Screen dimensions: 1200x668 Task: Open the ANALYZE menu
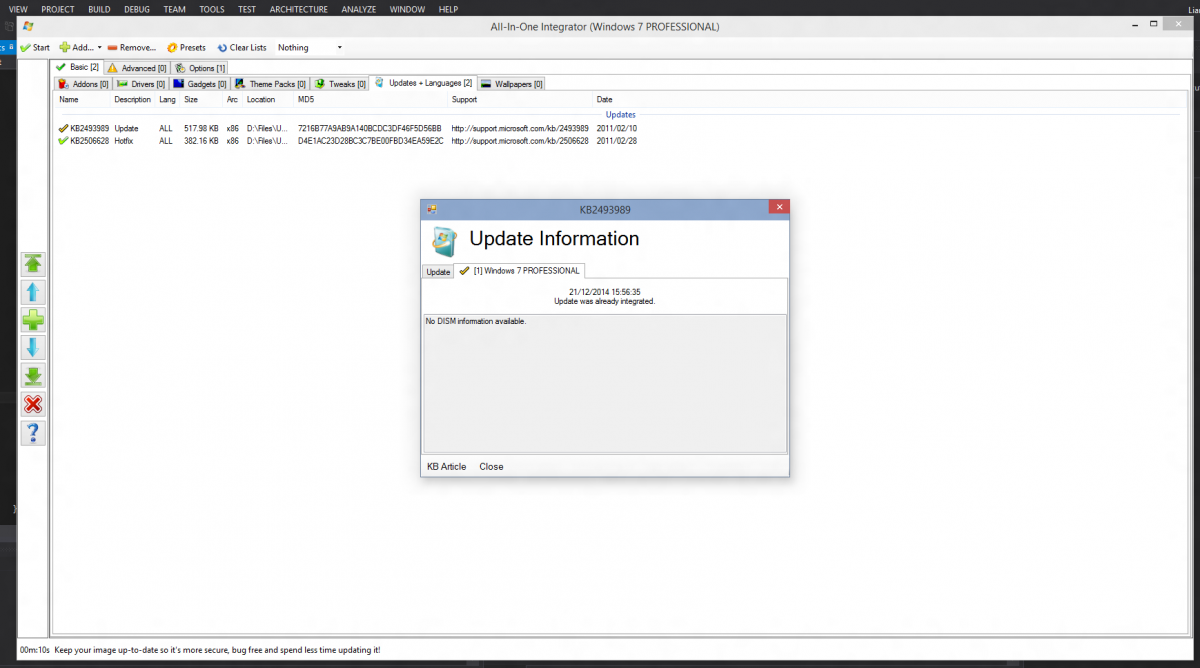pos(359,9)
